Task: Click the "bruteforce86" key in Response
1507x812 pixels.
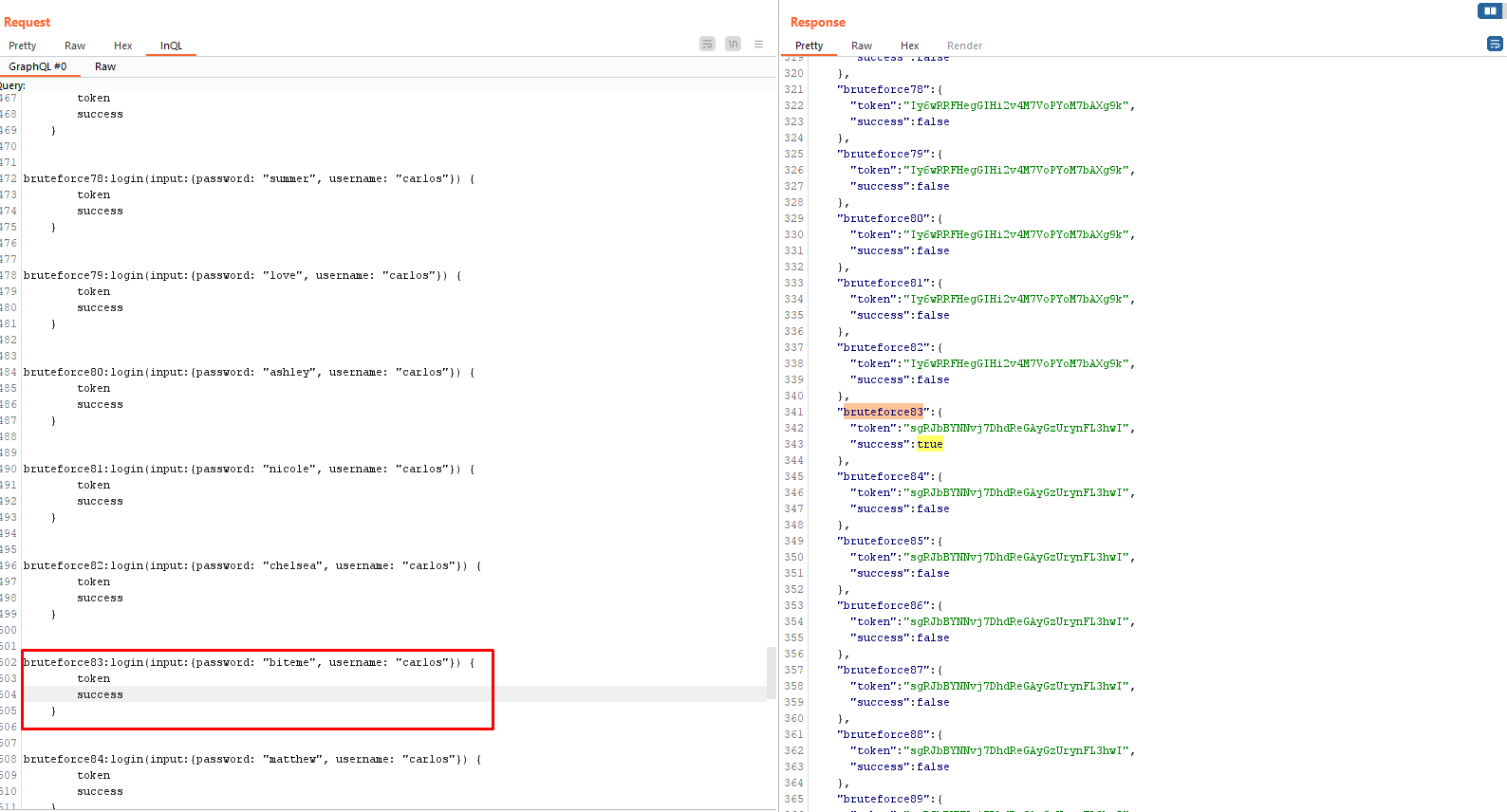Action: click(884, 605)
